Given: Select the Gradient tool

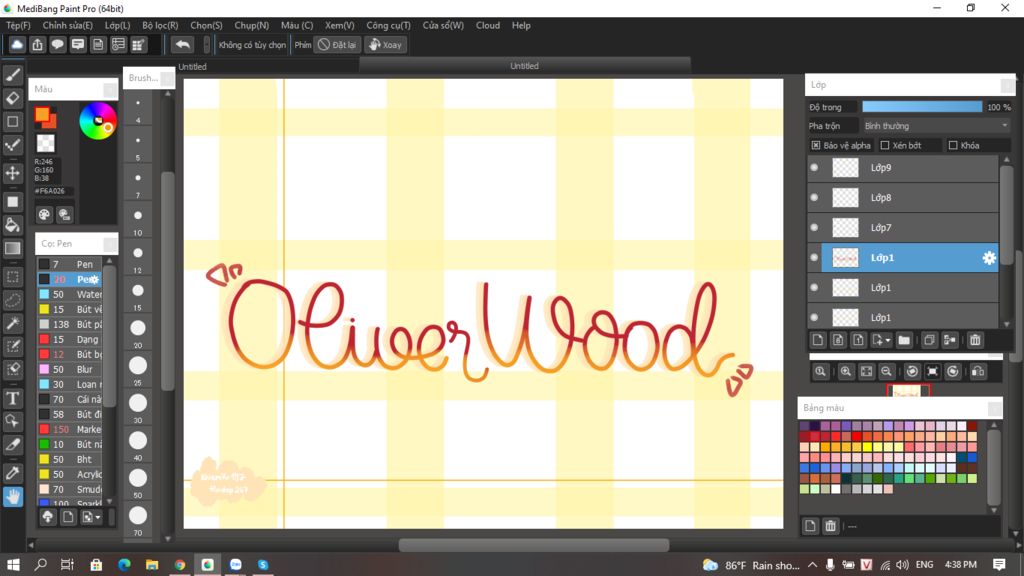Looking at the screenshot, I should pos(12,249).
